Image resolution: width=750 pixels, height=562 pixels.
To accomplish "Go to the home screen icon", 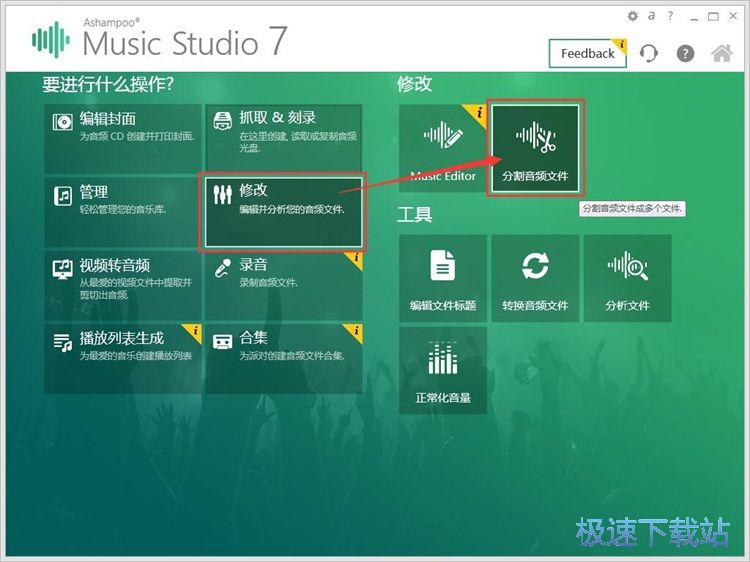I will click(x=722, y=53).
